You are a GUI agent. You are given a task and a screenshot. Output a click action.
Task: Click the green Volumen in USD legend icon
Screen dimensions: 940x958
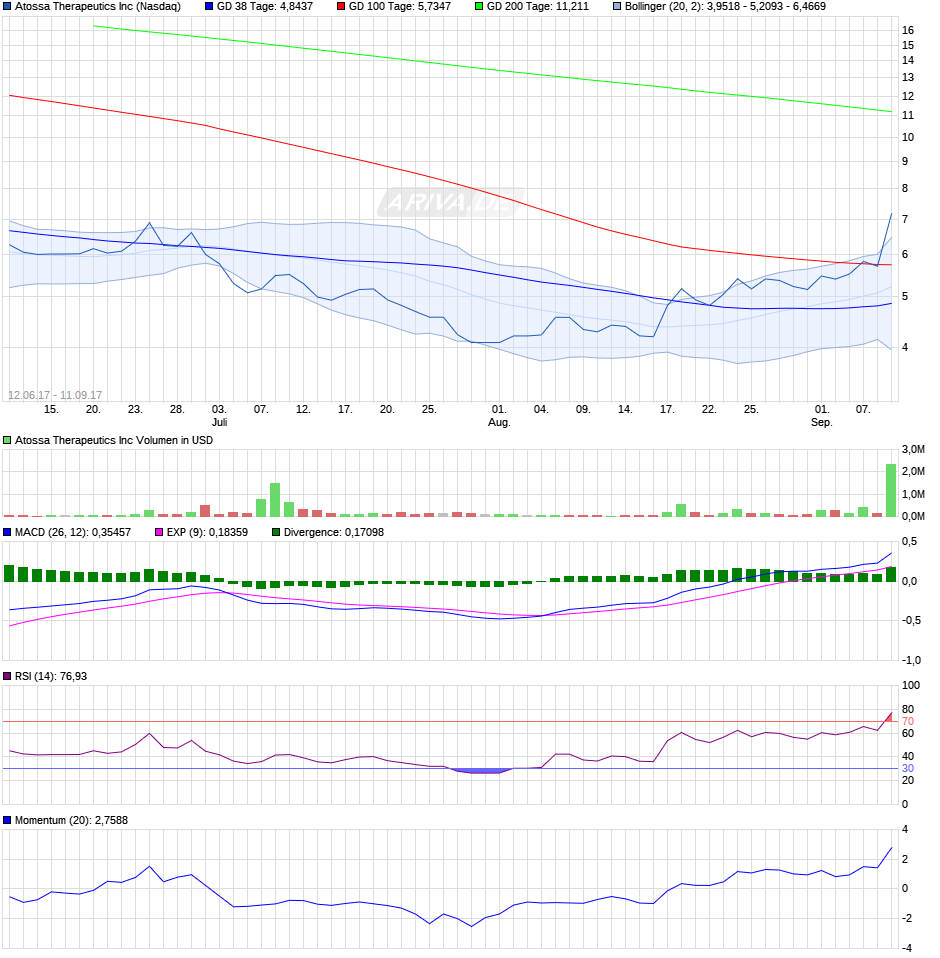7,439
